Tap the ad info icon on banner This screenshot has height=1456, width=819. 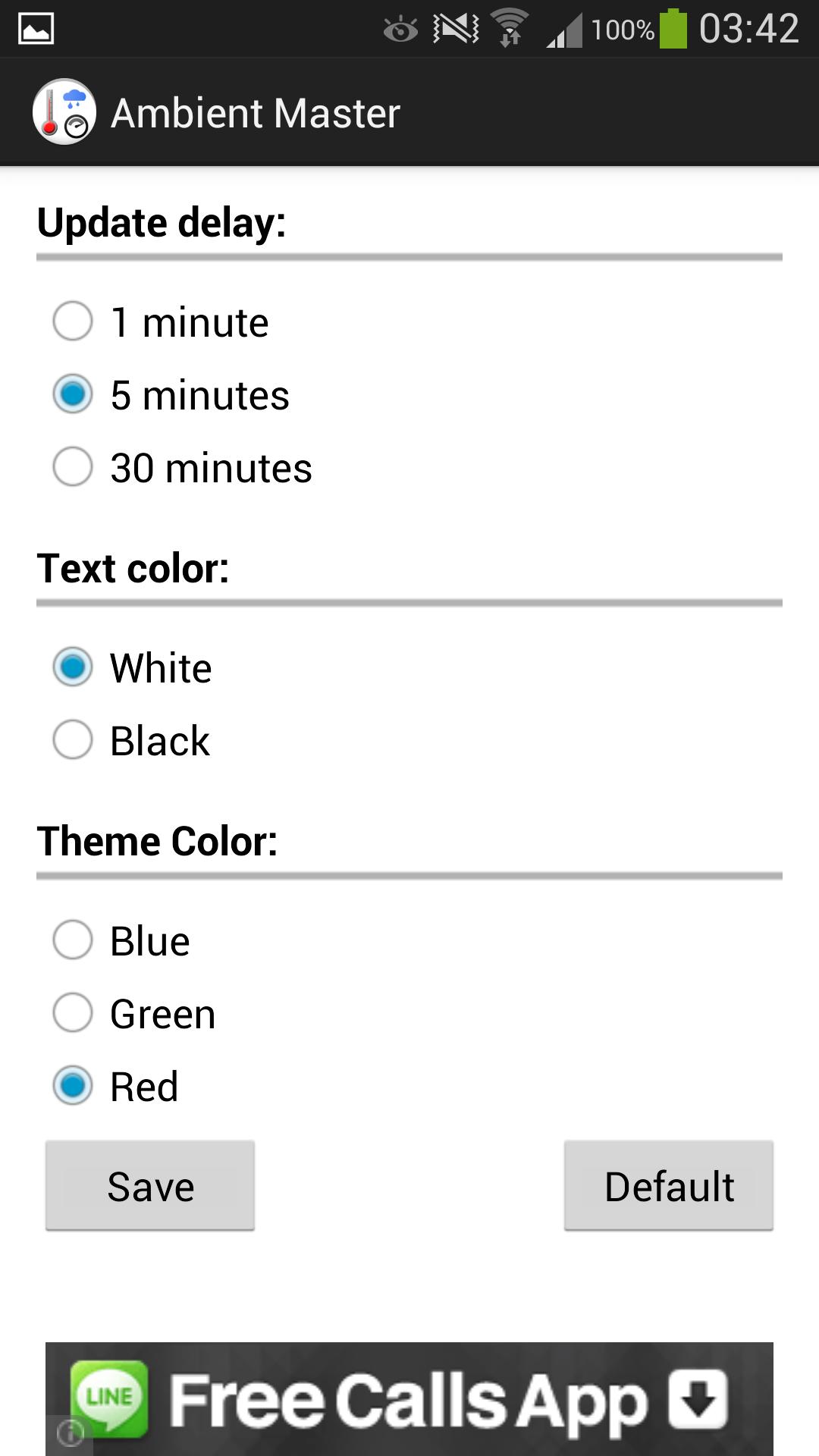(70, 1433)
